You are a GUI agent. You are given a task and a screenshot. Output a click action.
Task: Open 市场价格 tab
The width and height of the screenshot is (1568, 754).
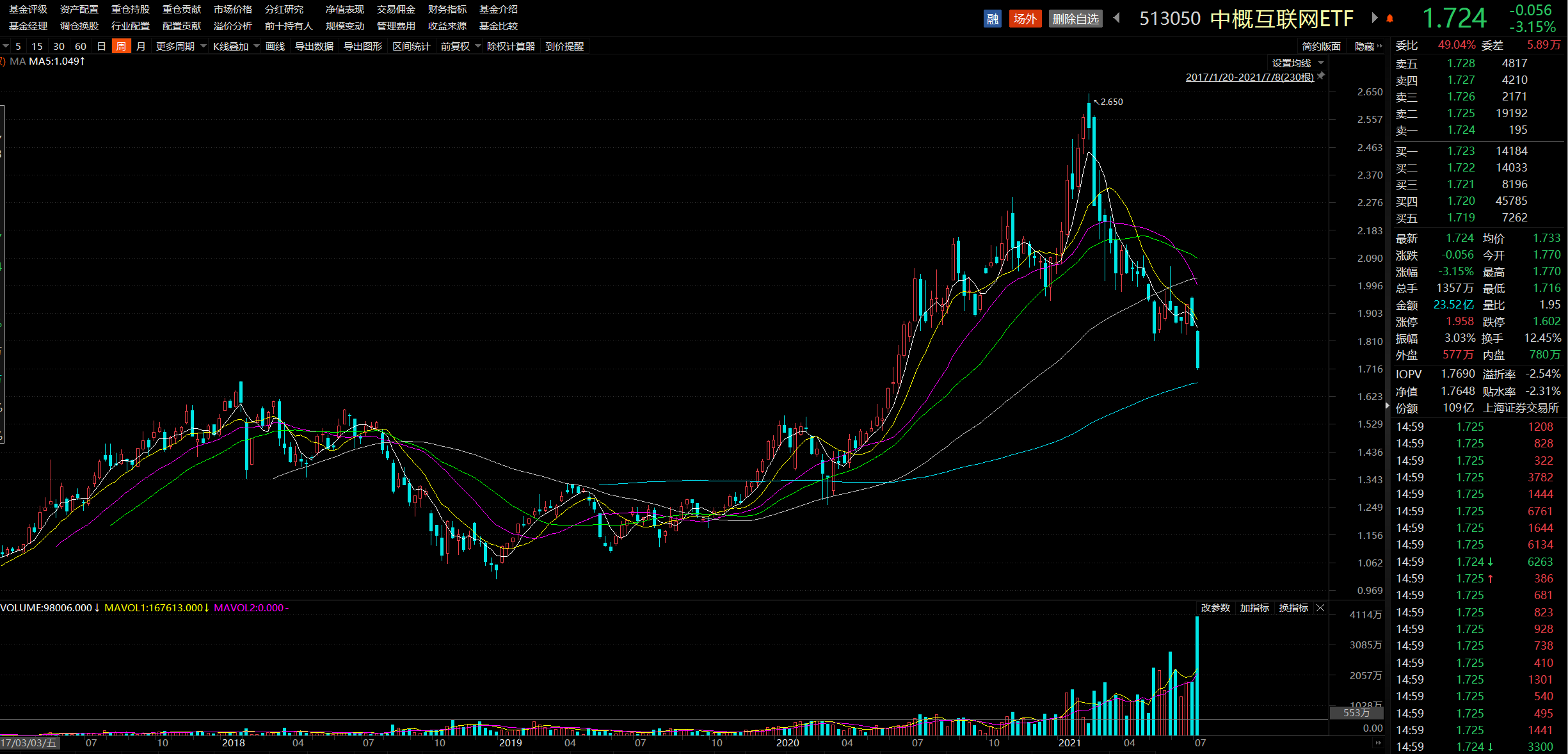pyautogui.click(x=233, y=9)
